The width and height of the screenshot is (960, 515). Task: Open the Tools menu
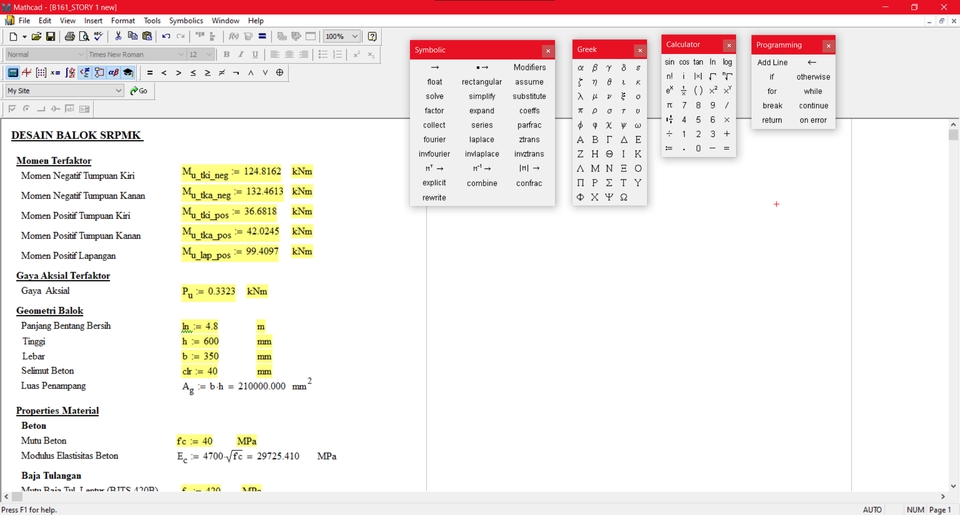152,20
